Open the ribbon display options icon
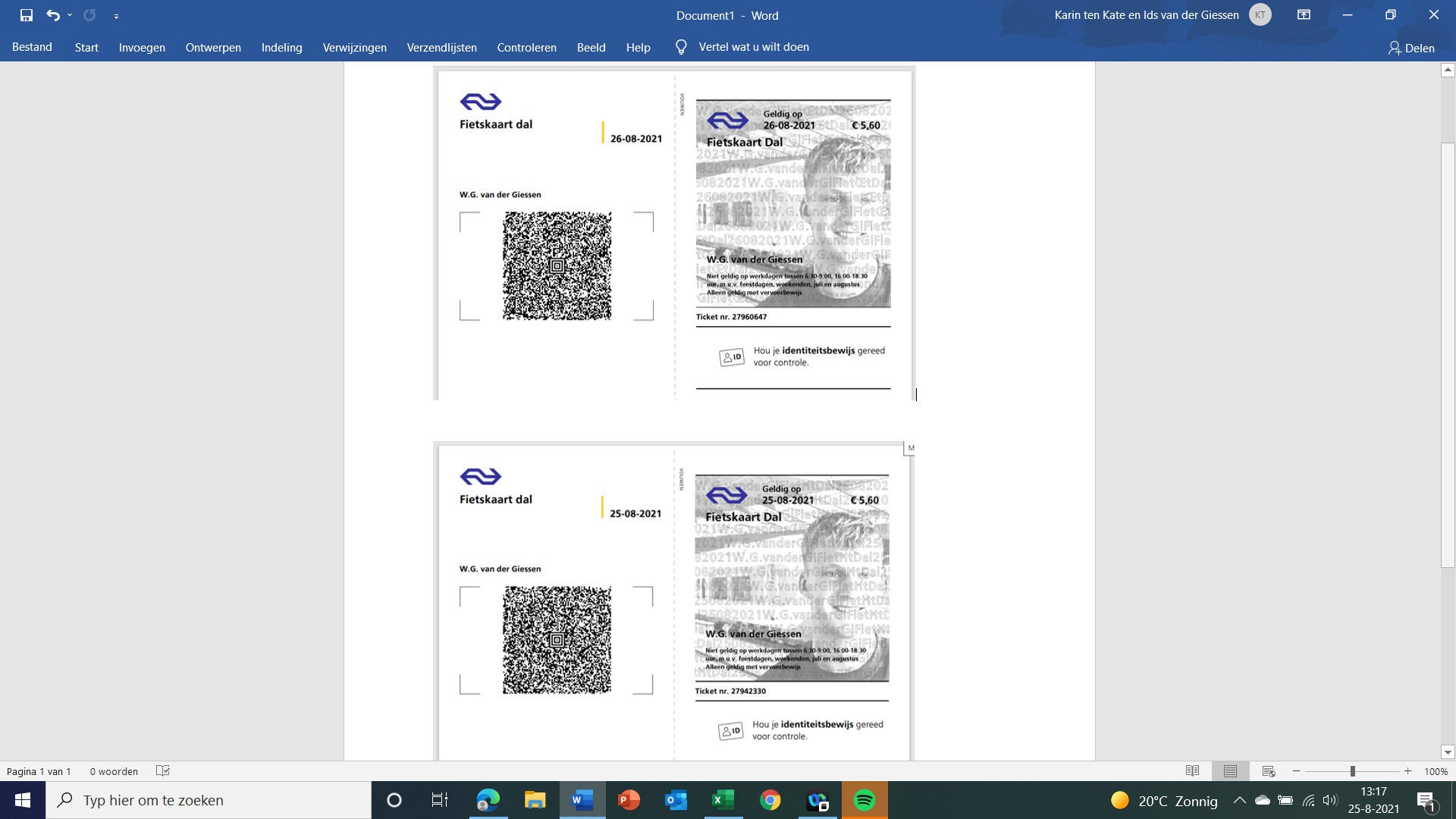Image resolution: width=1456 pixels, height=819 pixels. click(x=1304, y=15)
